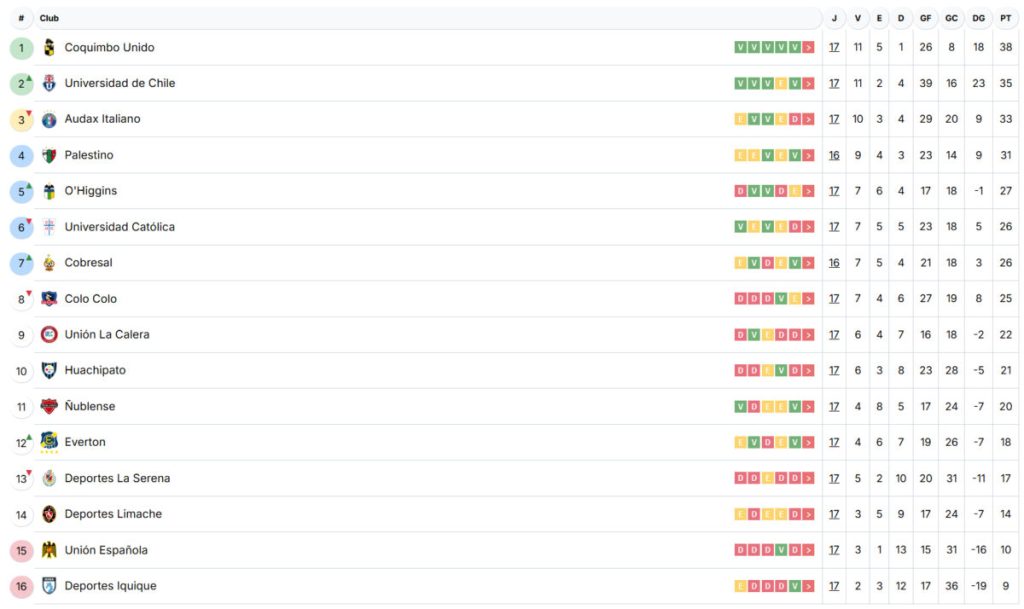Click the Cobresal club crest
The image size is (1024, 609).
tap(49, 263)
